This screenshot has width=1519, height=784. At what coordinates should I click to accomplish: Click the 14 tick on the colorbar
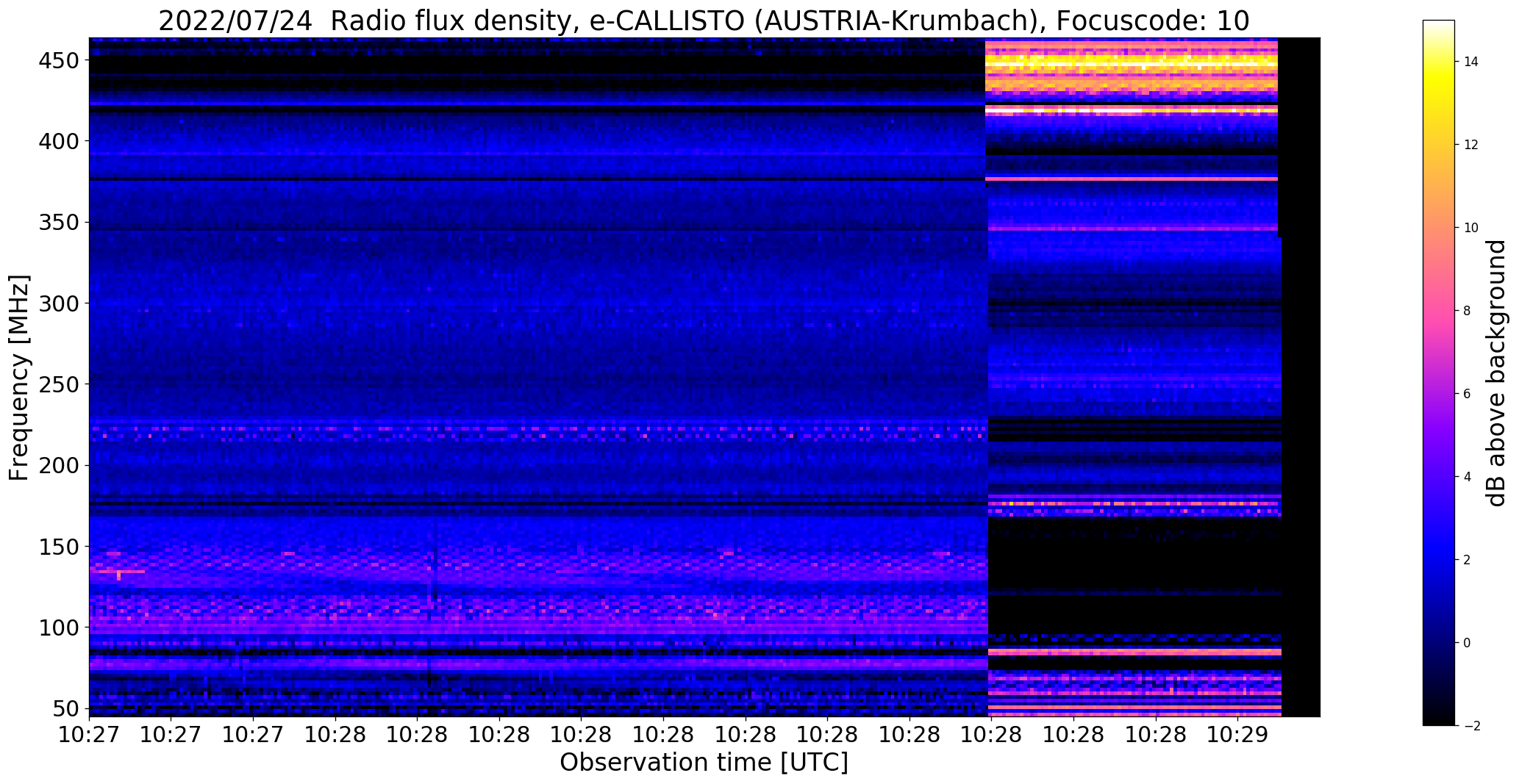coord(1471,62)
